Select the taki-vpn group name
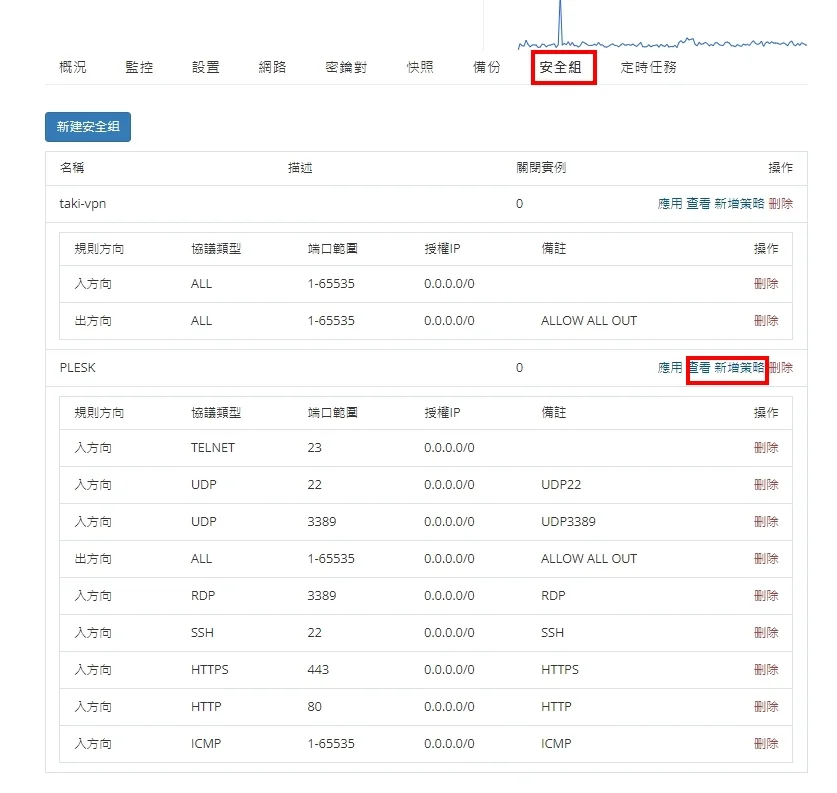The height and width of the screenshot is (793, 837). pyautogui.click(x=83, y=204)
